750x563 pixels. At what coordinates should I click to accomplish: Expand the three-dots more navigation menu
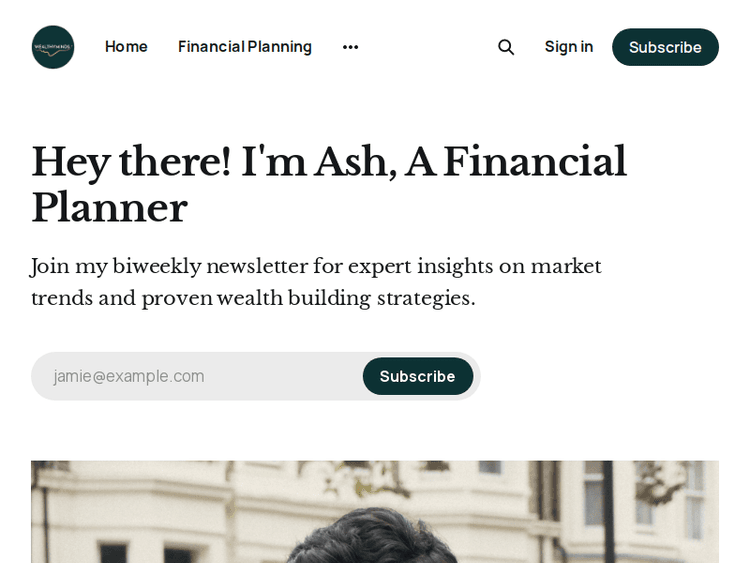pyautogui.click(x=350, y=47)
